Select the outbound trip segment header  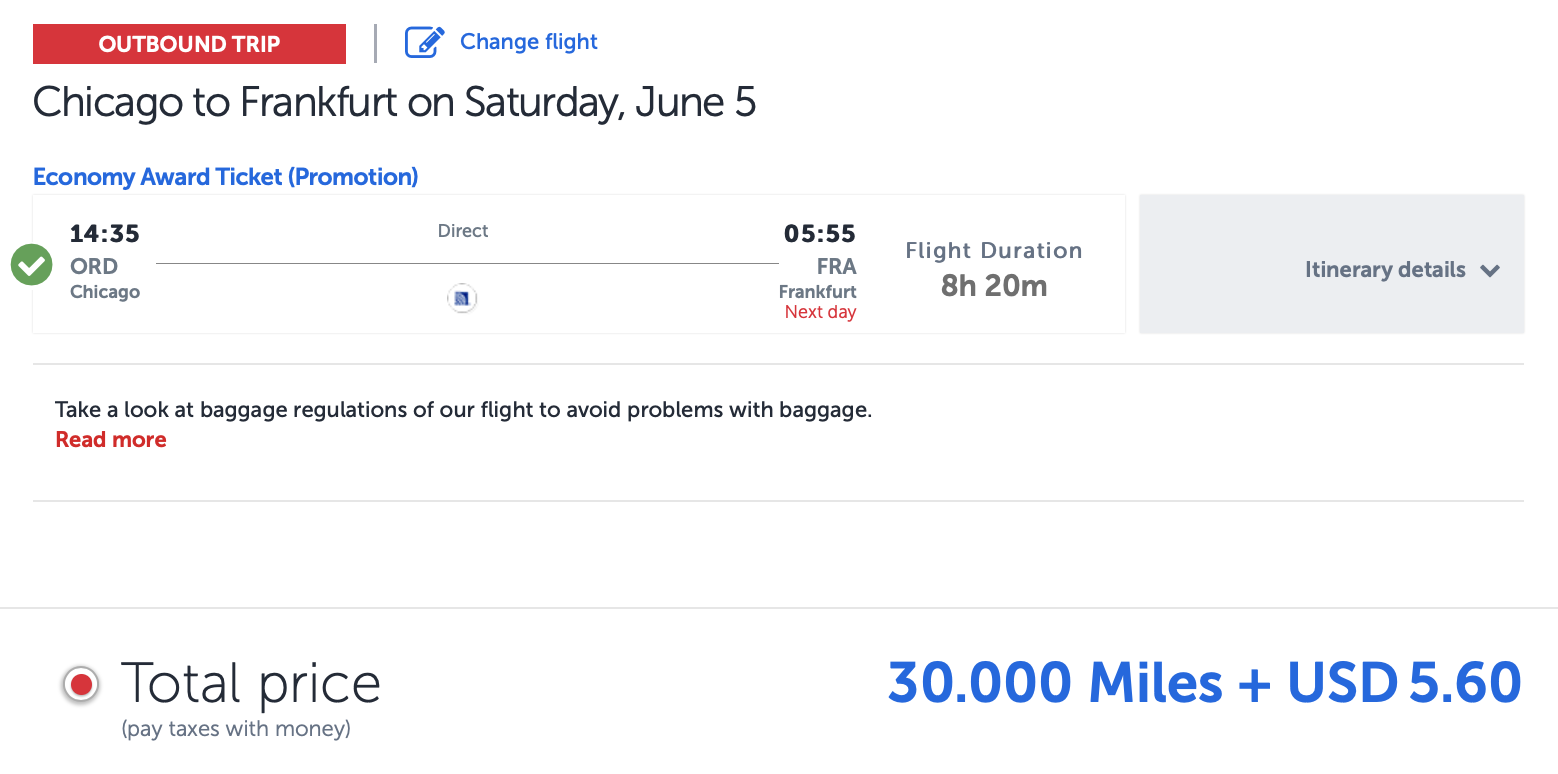coord(189,43)
